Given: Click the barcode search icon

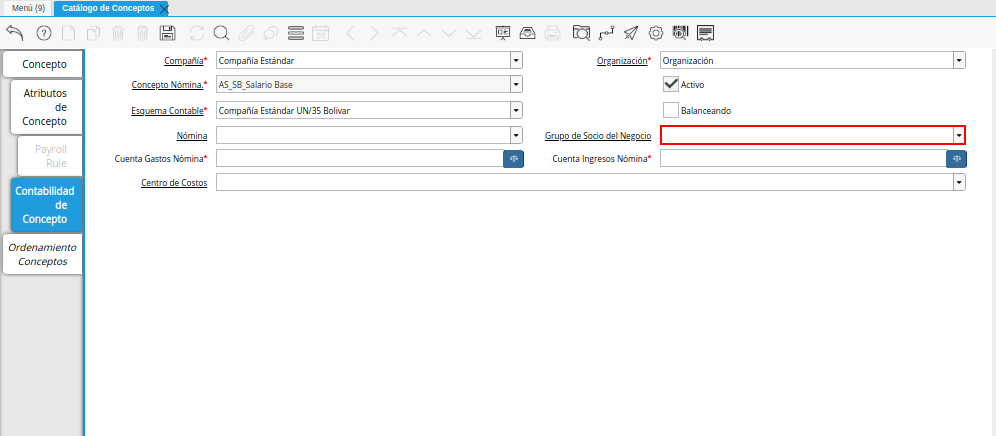Looking at the screenshot, I should coord(680,33).
